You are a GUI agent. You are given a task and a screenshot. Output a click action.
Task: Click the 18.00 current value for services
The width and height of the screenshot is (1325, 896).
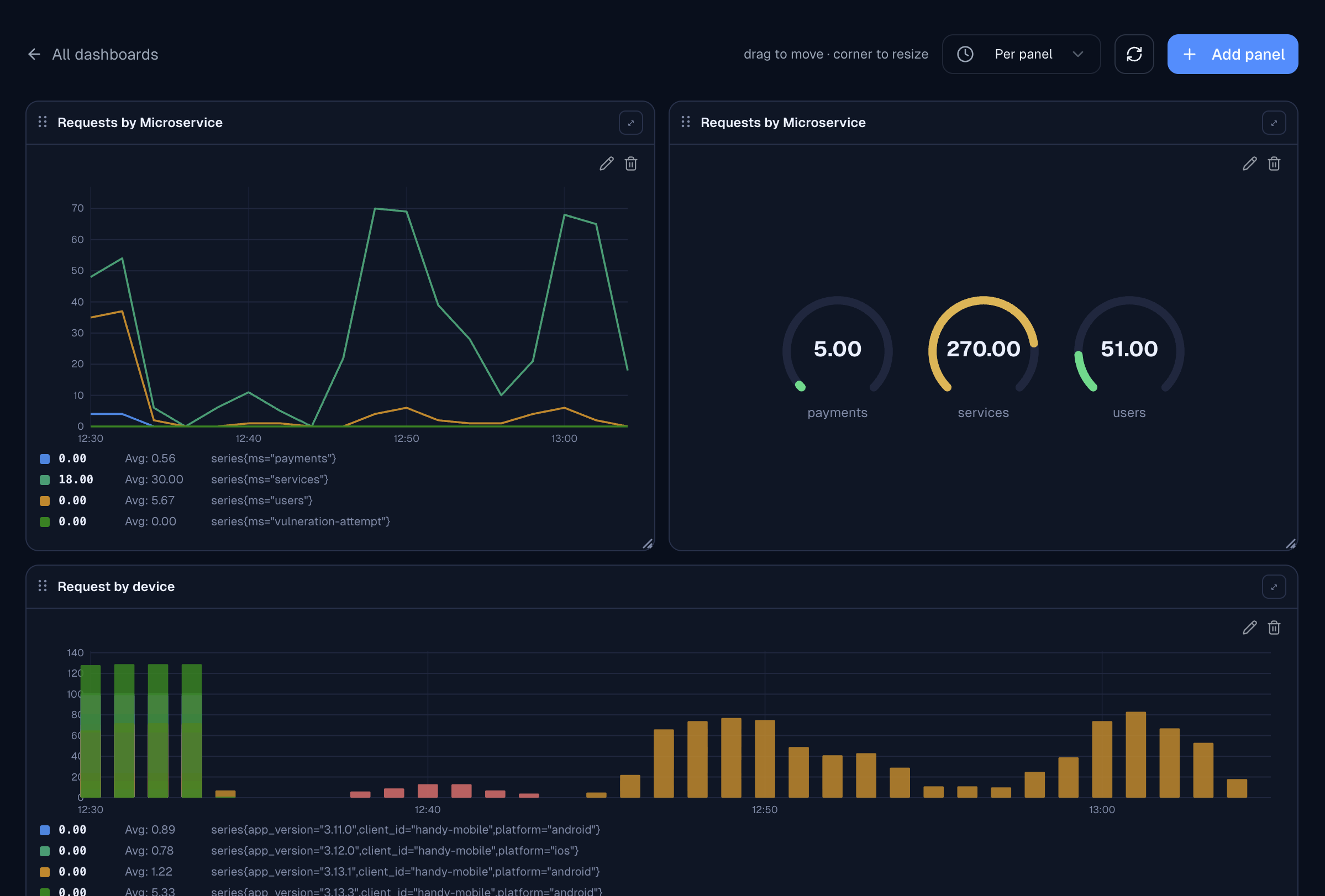[76, 479]
